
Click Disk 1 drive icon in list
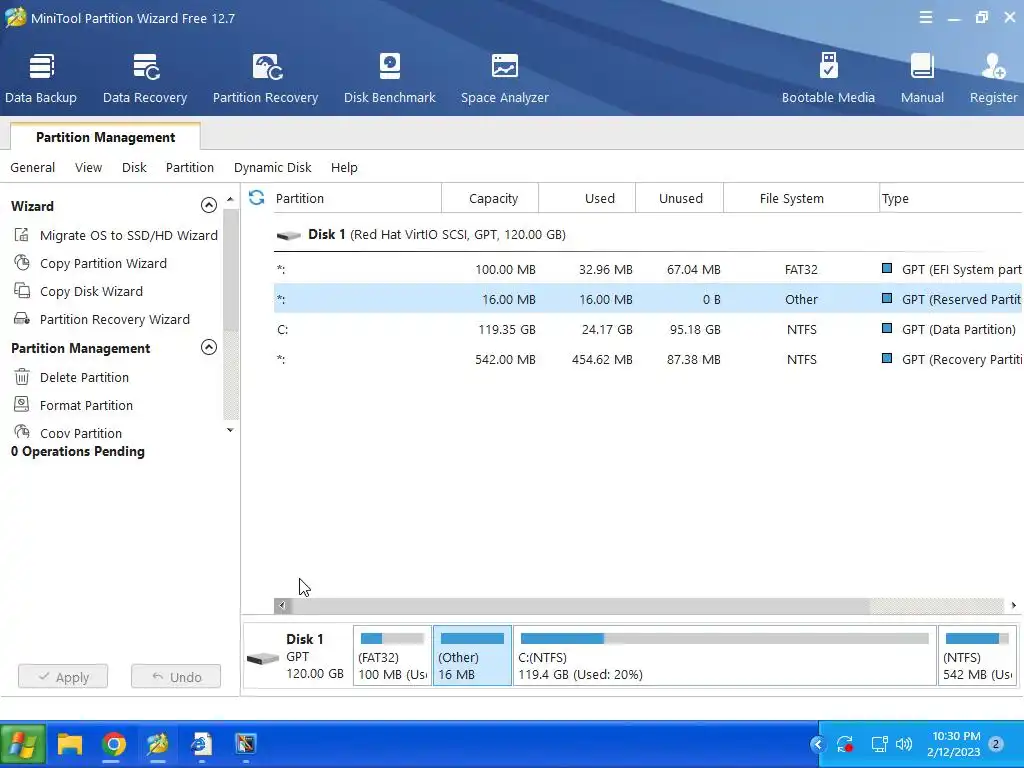pyautogui.click(x=289, y=235)
